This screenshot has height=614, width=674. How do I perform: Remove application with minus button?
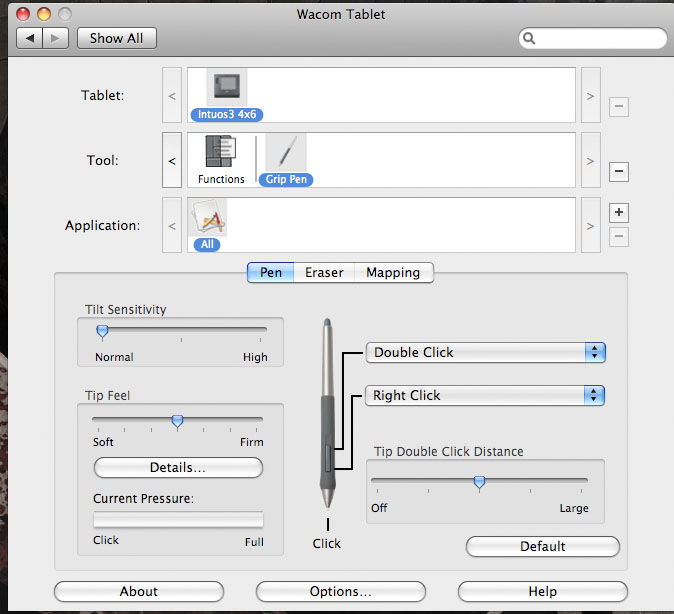[x=619, y=236]
